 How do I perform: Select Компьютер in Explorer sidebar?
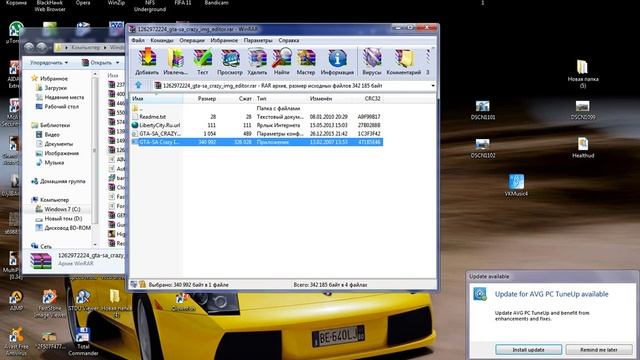(51, 200)
